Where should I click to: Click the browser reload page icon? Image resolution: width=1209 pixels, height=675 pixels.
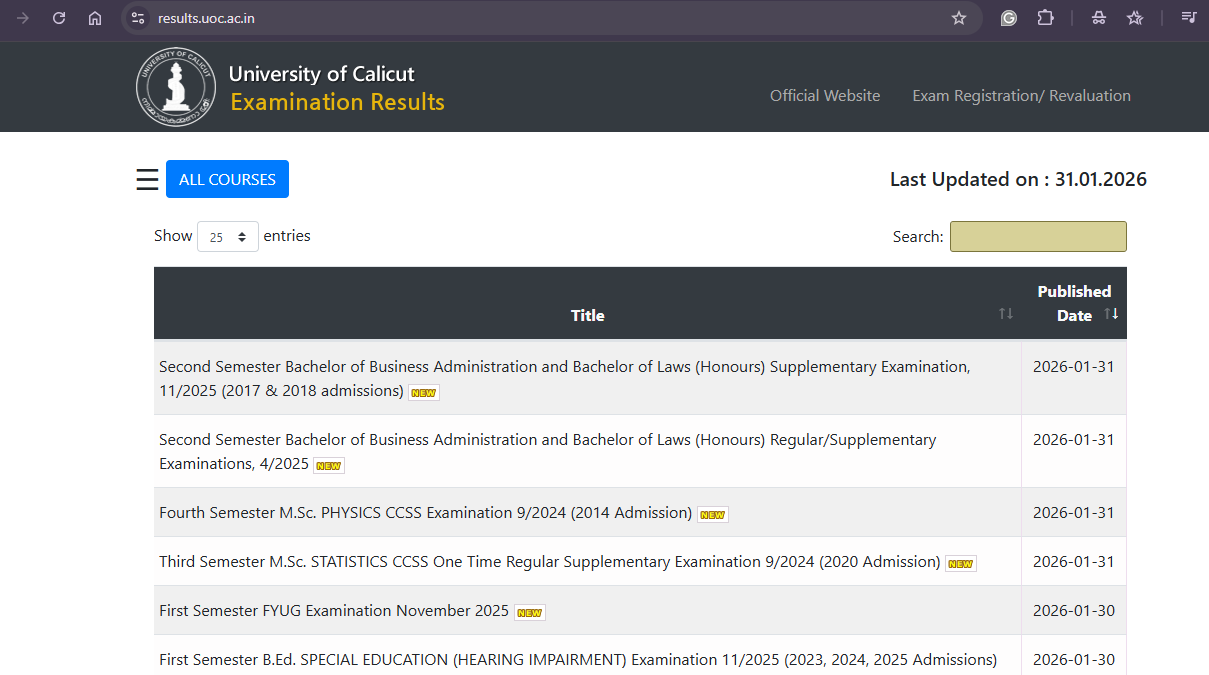[59, 18]
